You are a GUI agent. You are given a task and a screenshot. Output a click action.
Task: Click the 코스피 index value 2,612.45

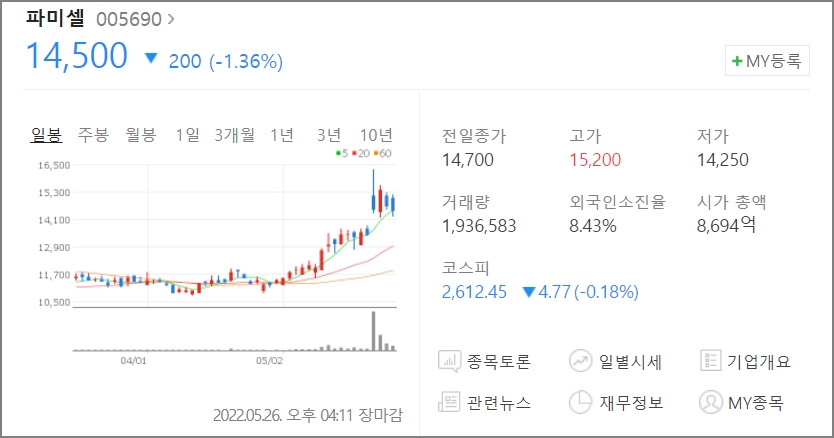click(x=474, y=292)
